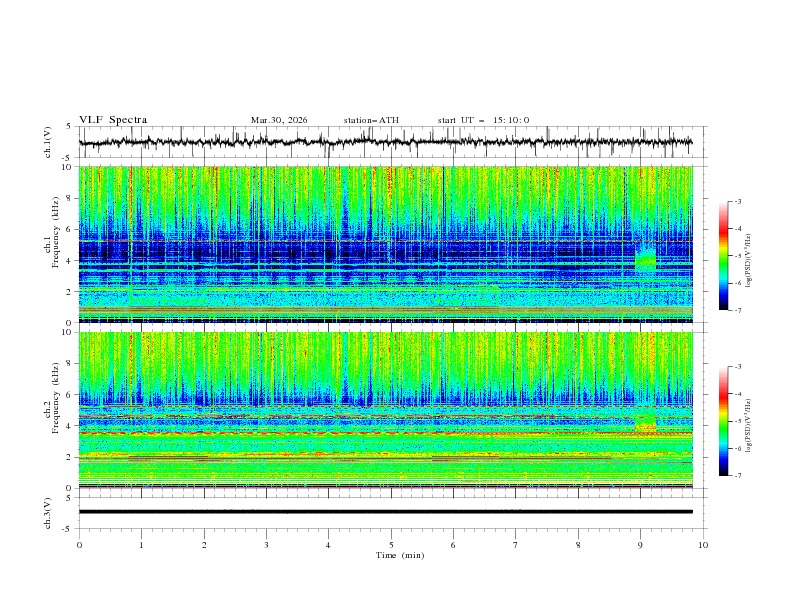Click the -3 label on ch.1 colorbar
The width and height of the screenshot is (792, 612).
click(x=738, y=202)
